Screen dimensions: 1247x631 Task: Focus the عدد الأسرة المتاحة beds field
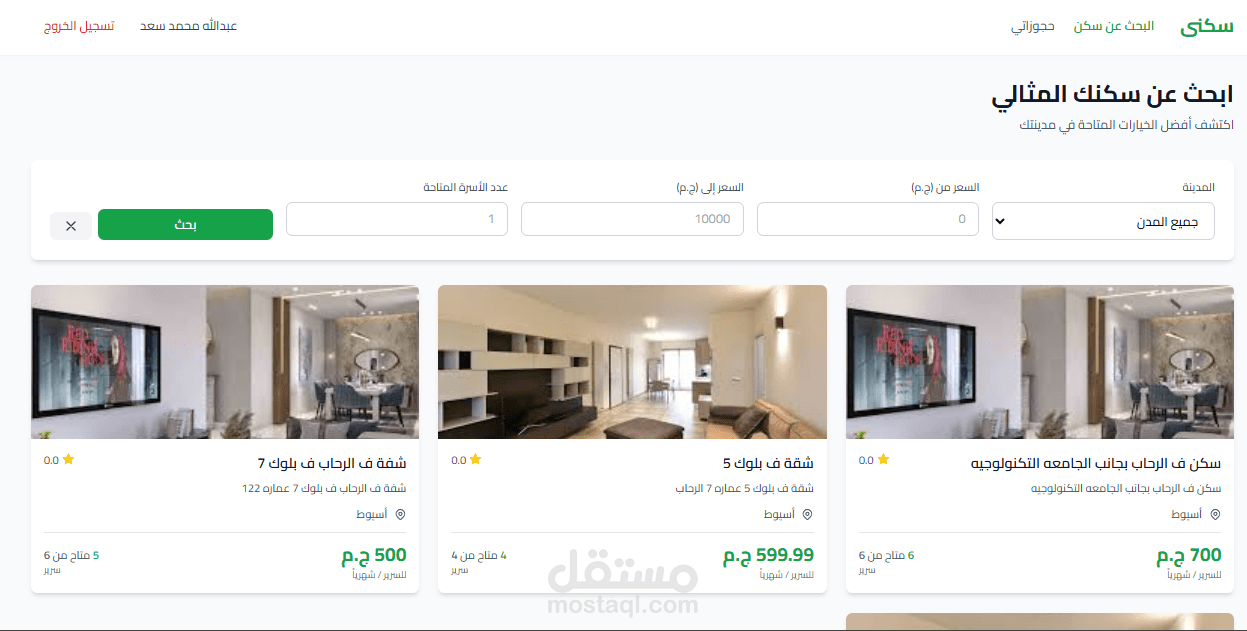397,219
